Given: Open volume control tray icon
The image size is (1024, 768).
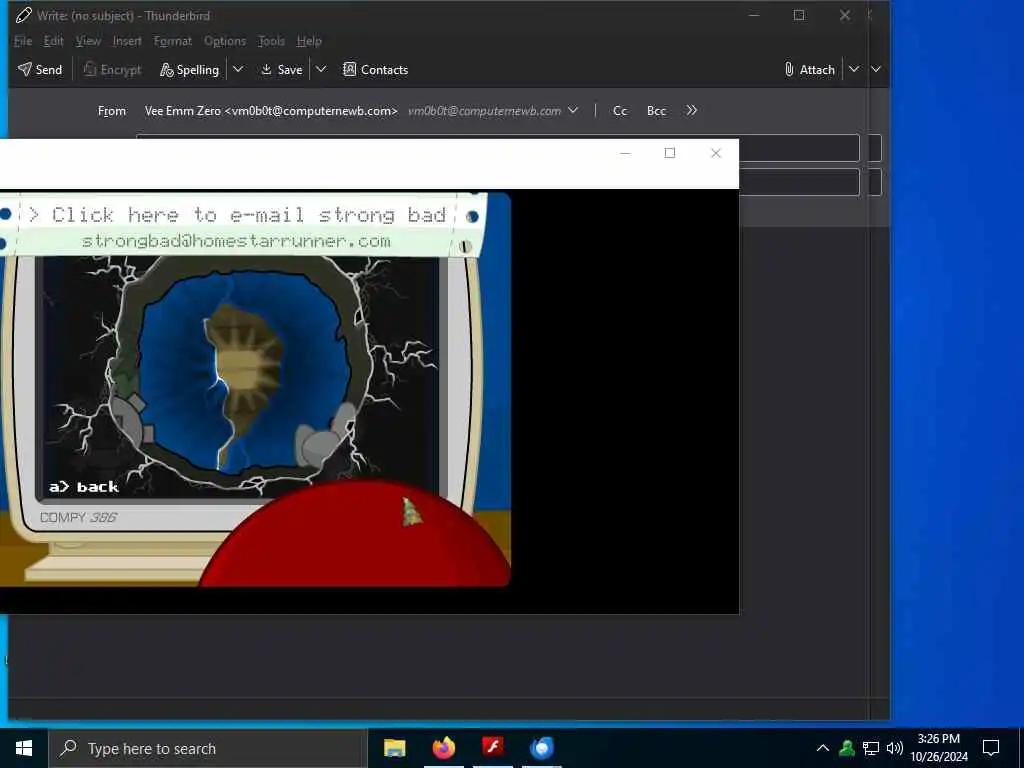Looking at the screenshot, I should coord(895,748).
